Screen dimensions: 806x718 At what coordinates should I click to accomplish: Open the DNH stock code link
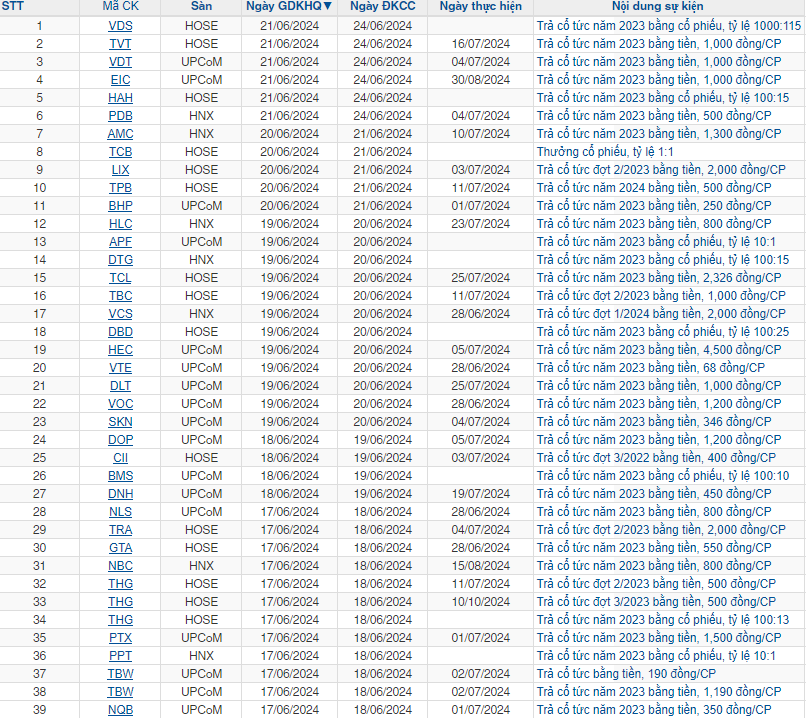point(120,493)
